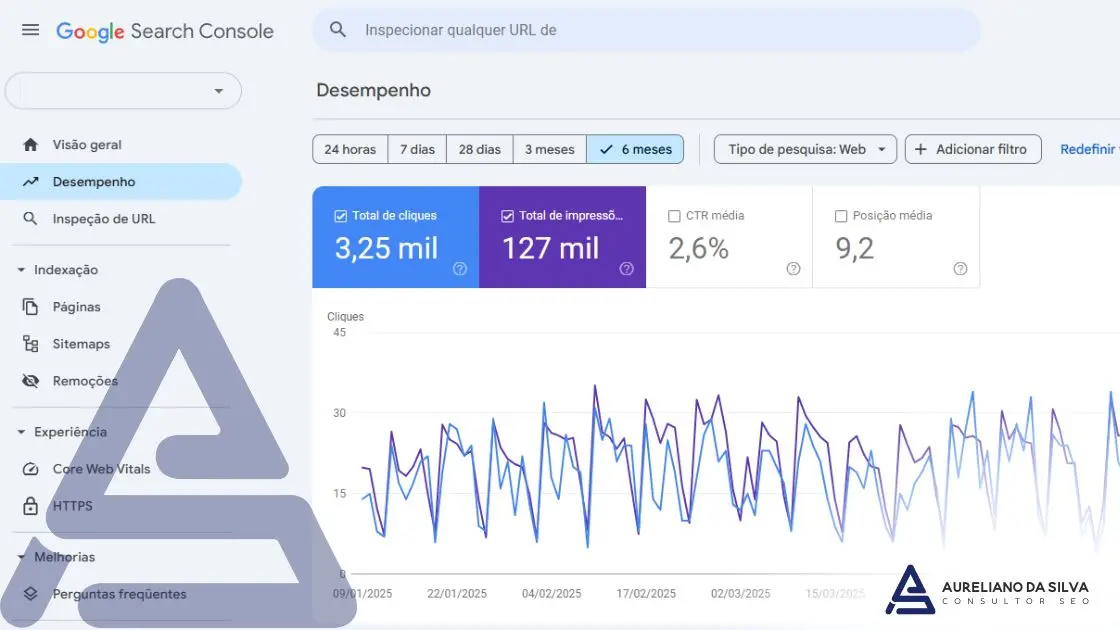Open help for Total de impressões
Image resolution: width=1120 pixels, height=630 pixels.
[x=626, y=269]
